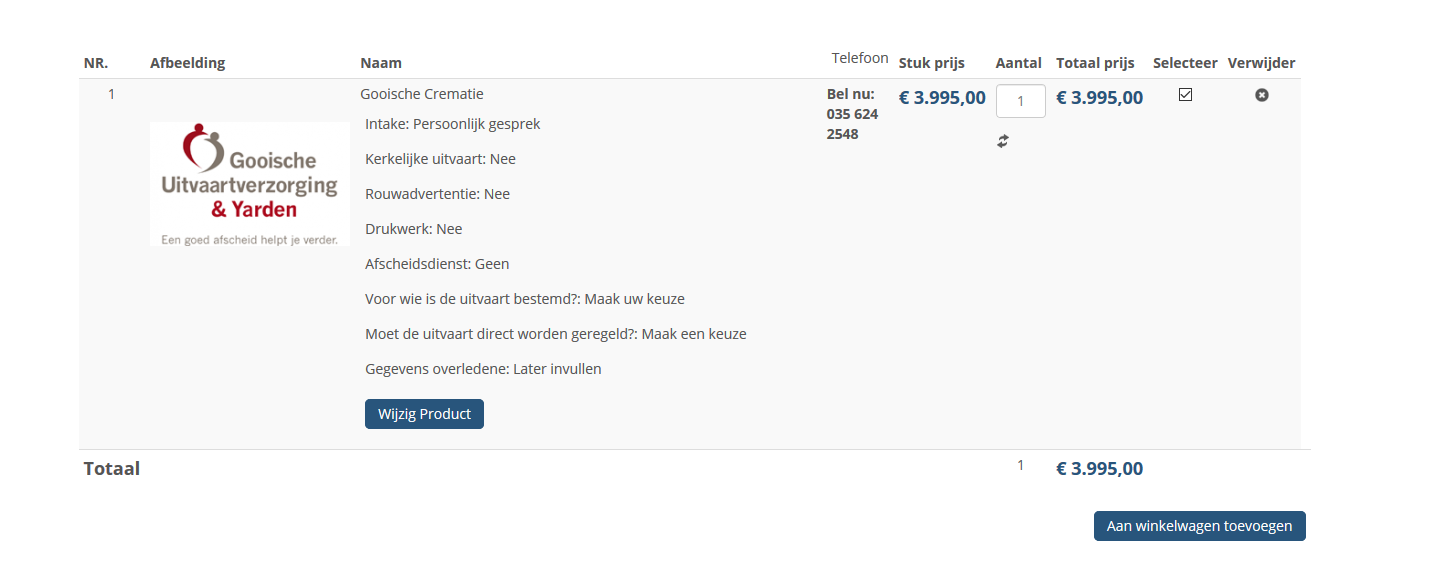This screenshot has width=1436, height=587.
Task: Click the Totaal prijs column header
Action: [1095, 63]
